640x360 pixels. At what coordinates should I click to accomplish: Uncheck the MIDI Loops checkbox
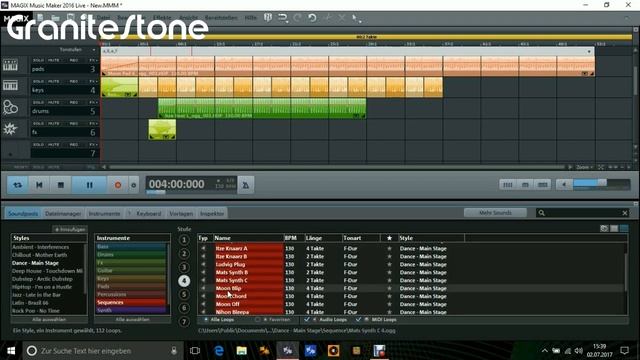point(358,320)
